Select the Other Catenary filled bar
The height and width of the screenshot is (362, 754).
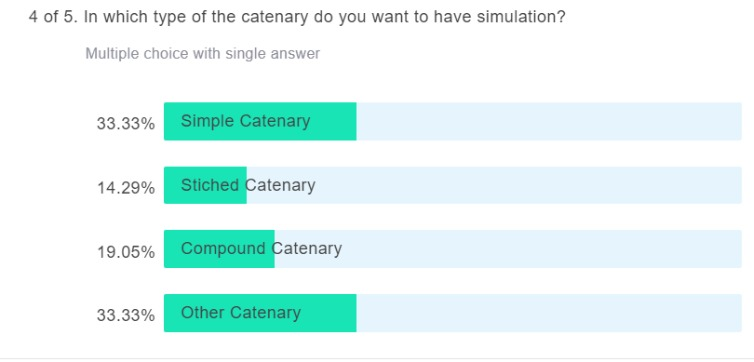260,313
